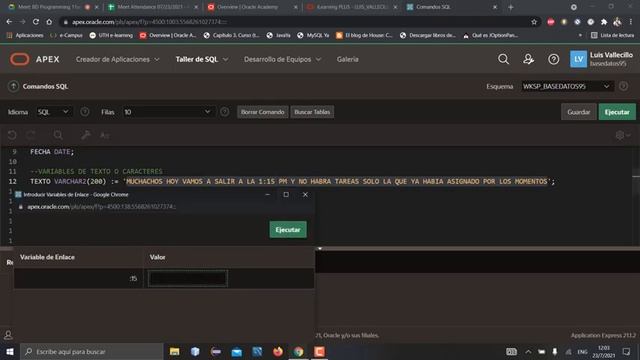
Task: Click code line 9 FECHA DATE
Action: pos(52,152)
